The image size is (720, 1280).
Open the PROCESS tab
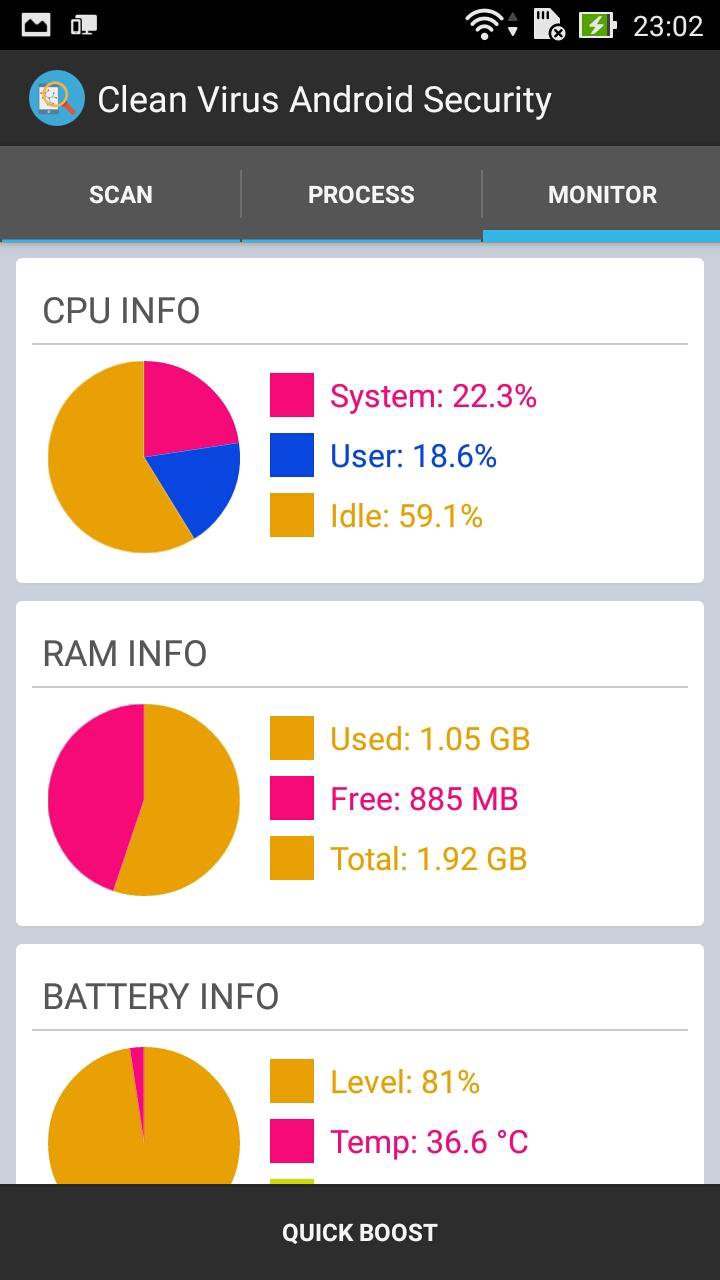pos(361,194)
